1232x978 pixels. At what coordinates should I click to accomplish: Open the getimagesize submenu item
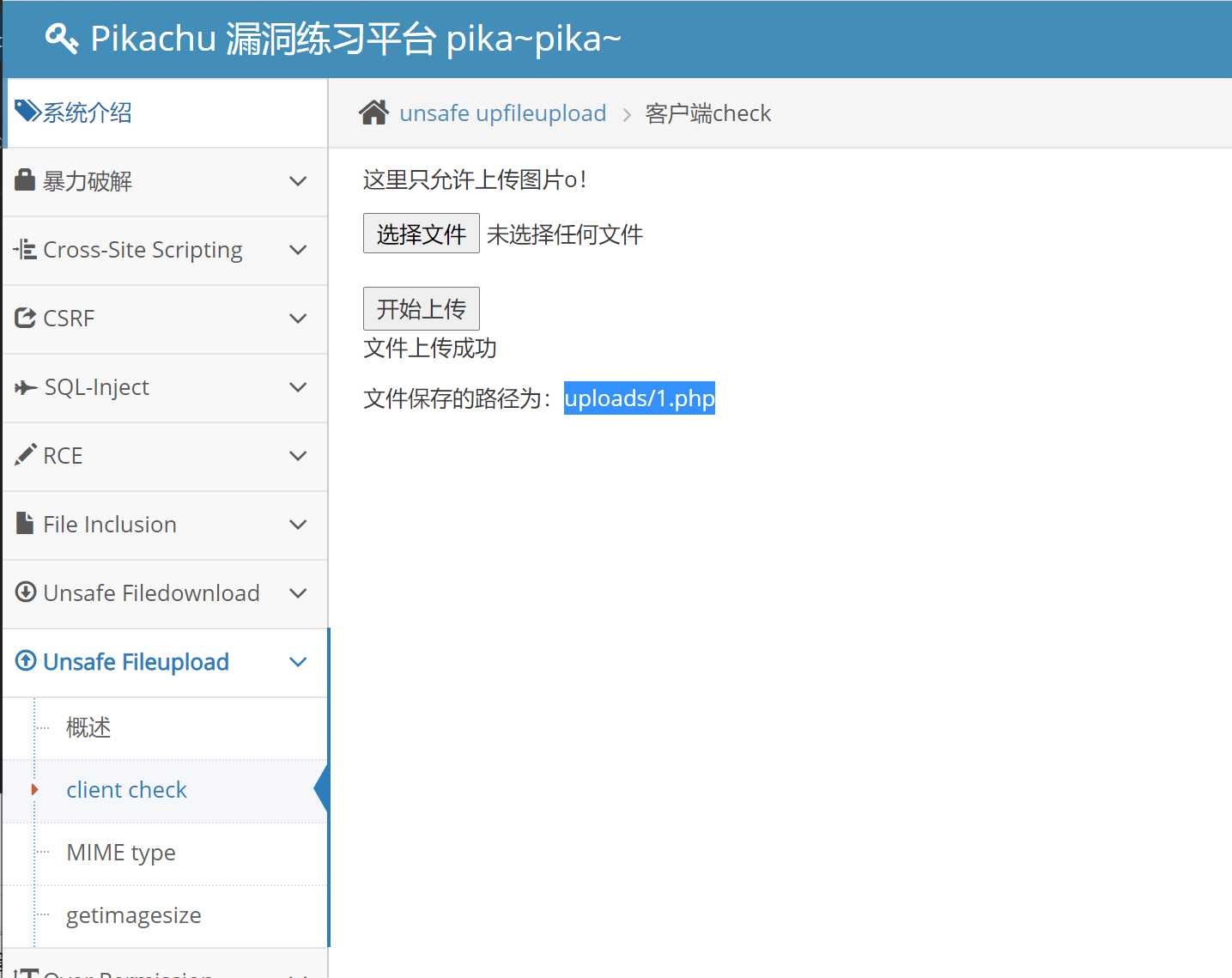click(134, 915)
